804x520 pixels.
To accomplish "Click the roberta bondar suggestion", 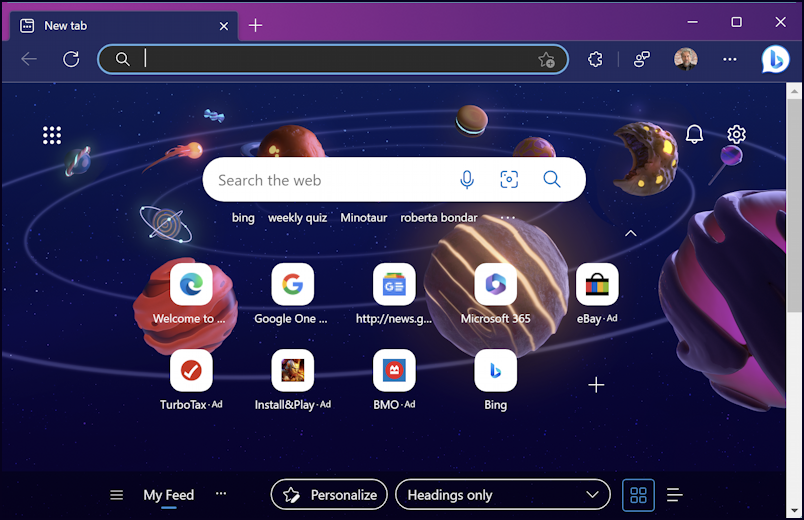I will (439, 218).
